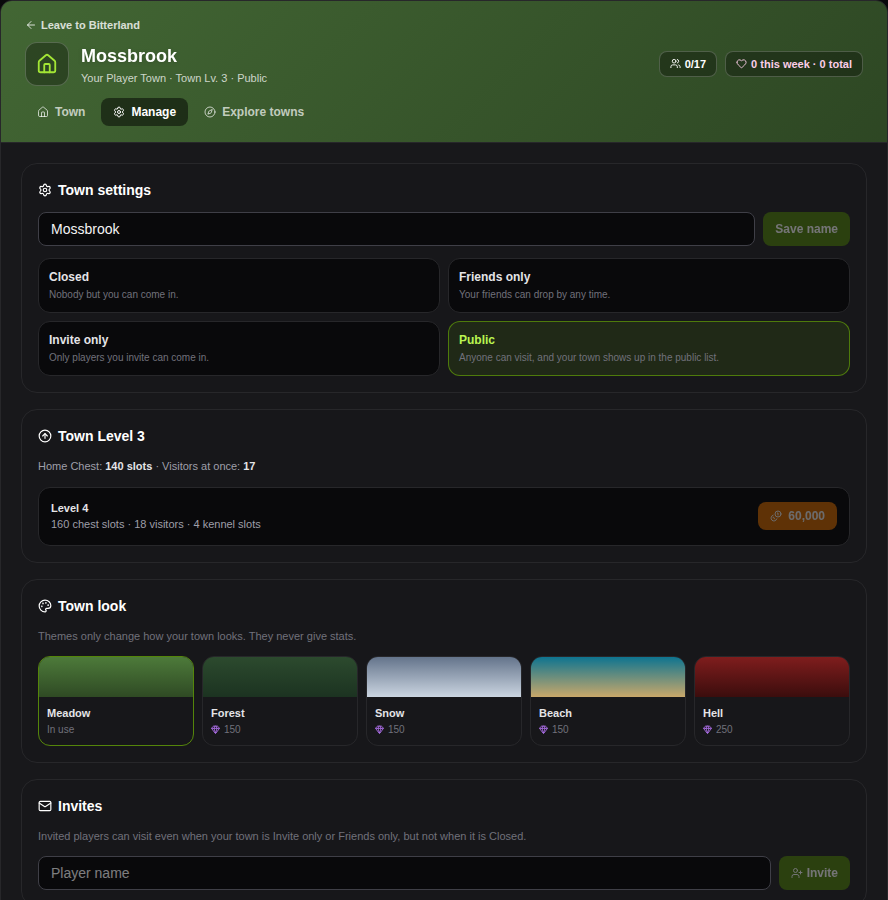Go back via Leave to Bitterland

coord(83,25)
